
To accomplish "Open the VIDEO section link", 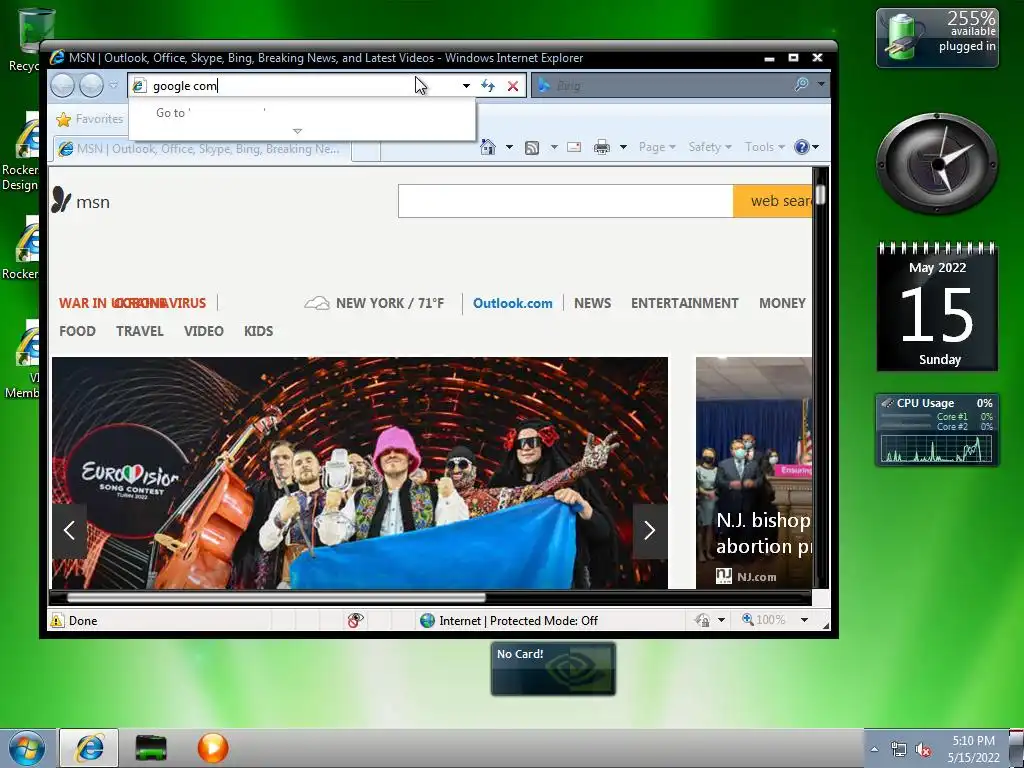I will (x=204, y=331).
